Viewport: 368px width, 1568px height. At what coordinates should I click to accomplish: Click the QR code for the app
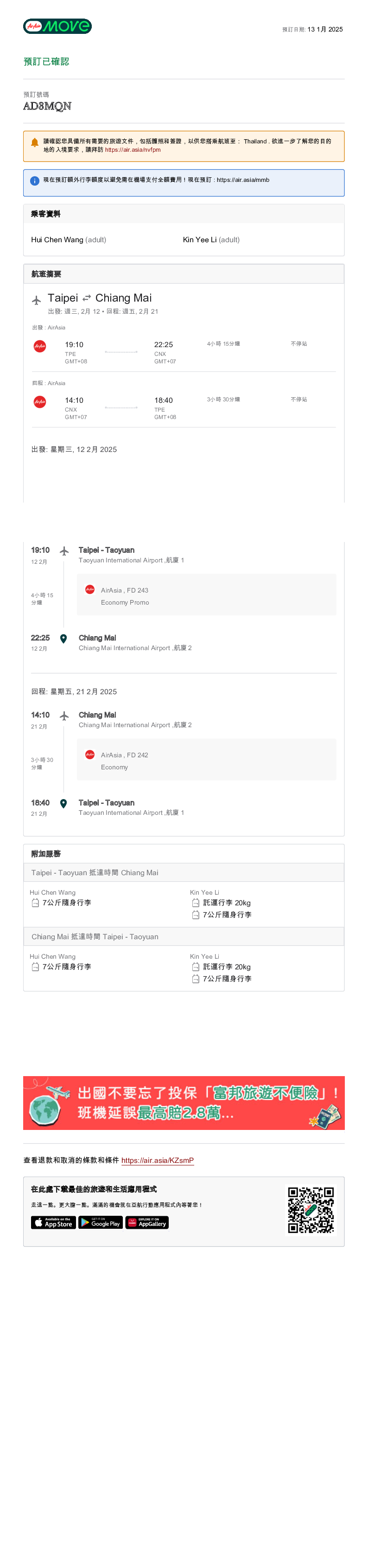[310, 1209]
